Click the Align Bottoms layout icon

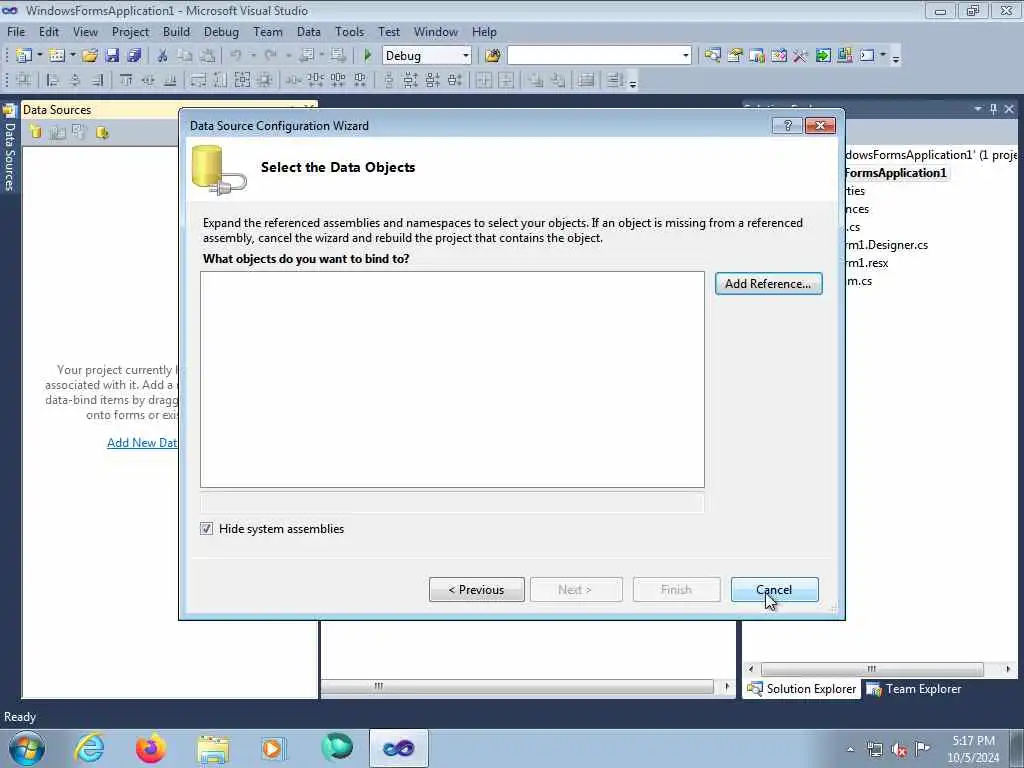coord(170,80)
